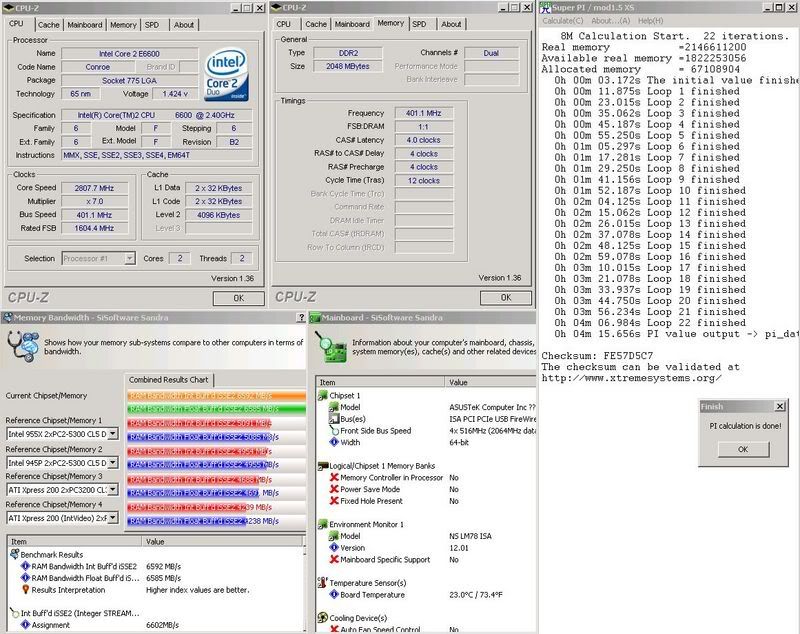This screenshot has width=800, height=634.
Task: Click OK in the left CPU-Z window
Action: pos(238,298)
